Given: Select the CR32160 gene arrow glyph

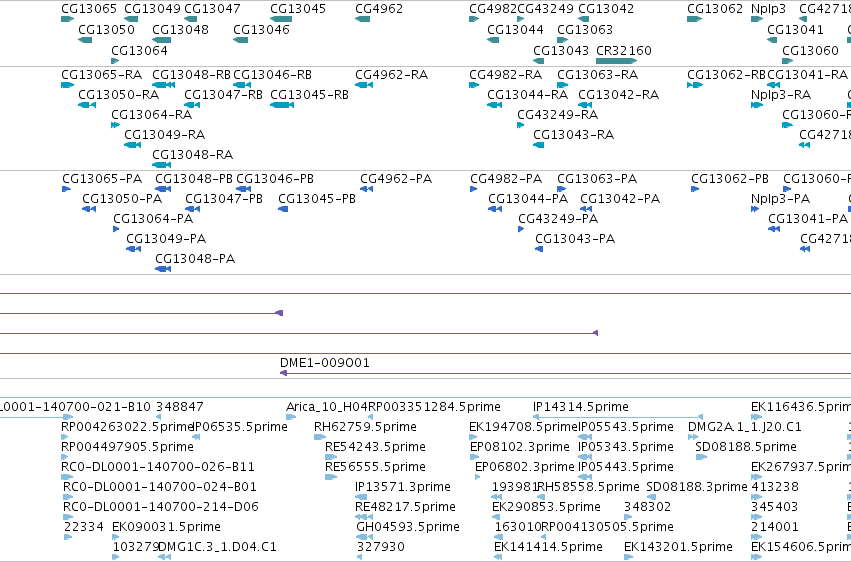Looking at the screenshot, I should click(617, 61).
